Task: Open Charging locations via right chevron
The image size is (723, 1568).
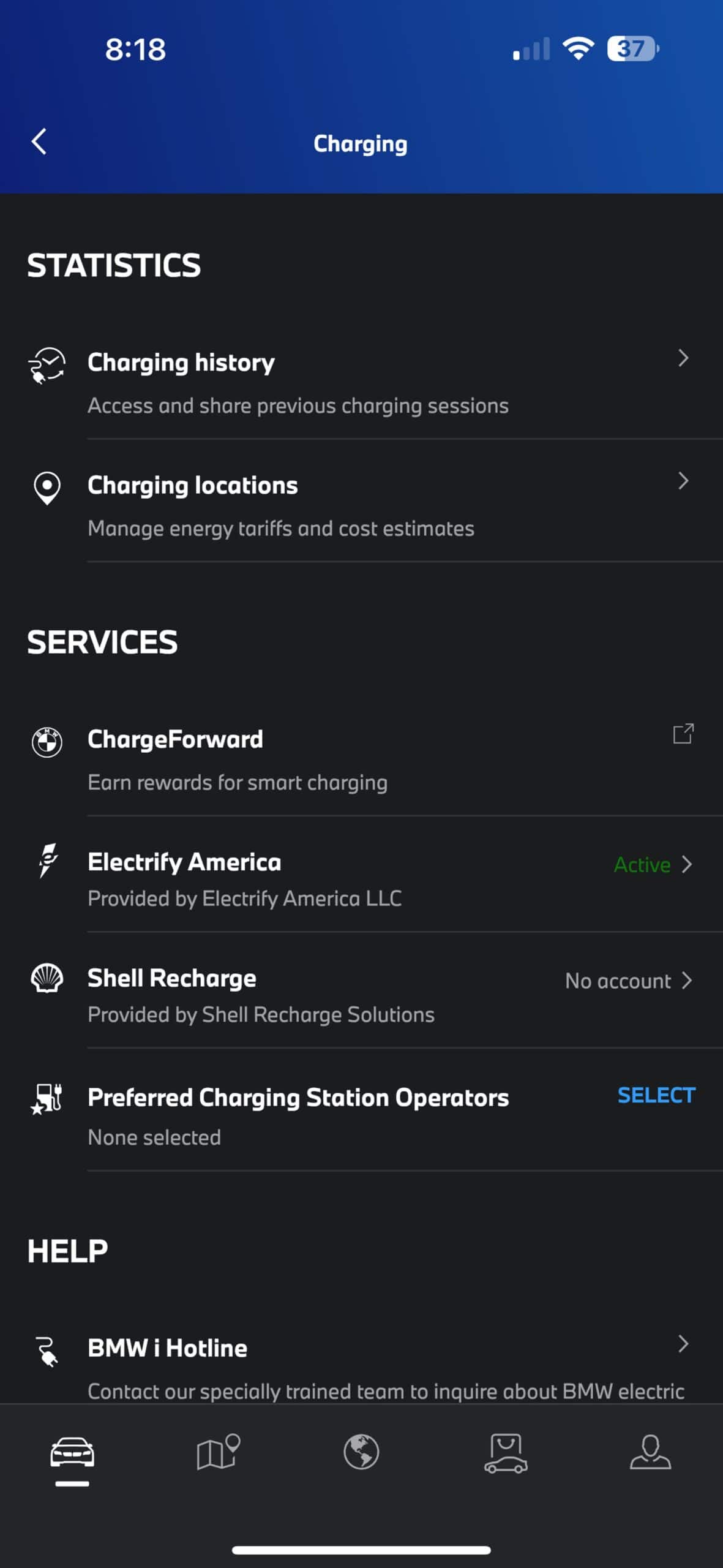Action: 683,481
